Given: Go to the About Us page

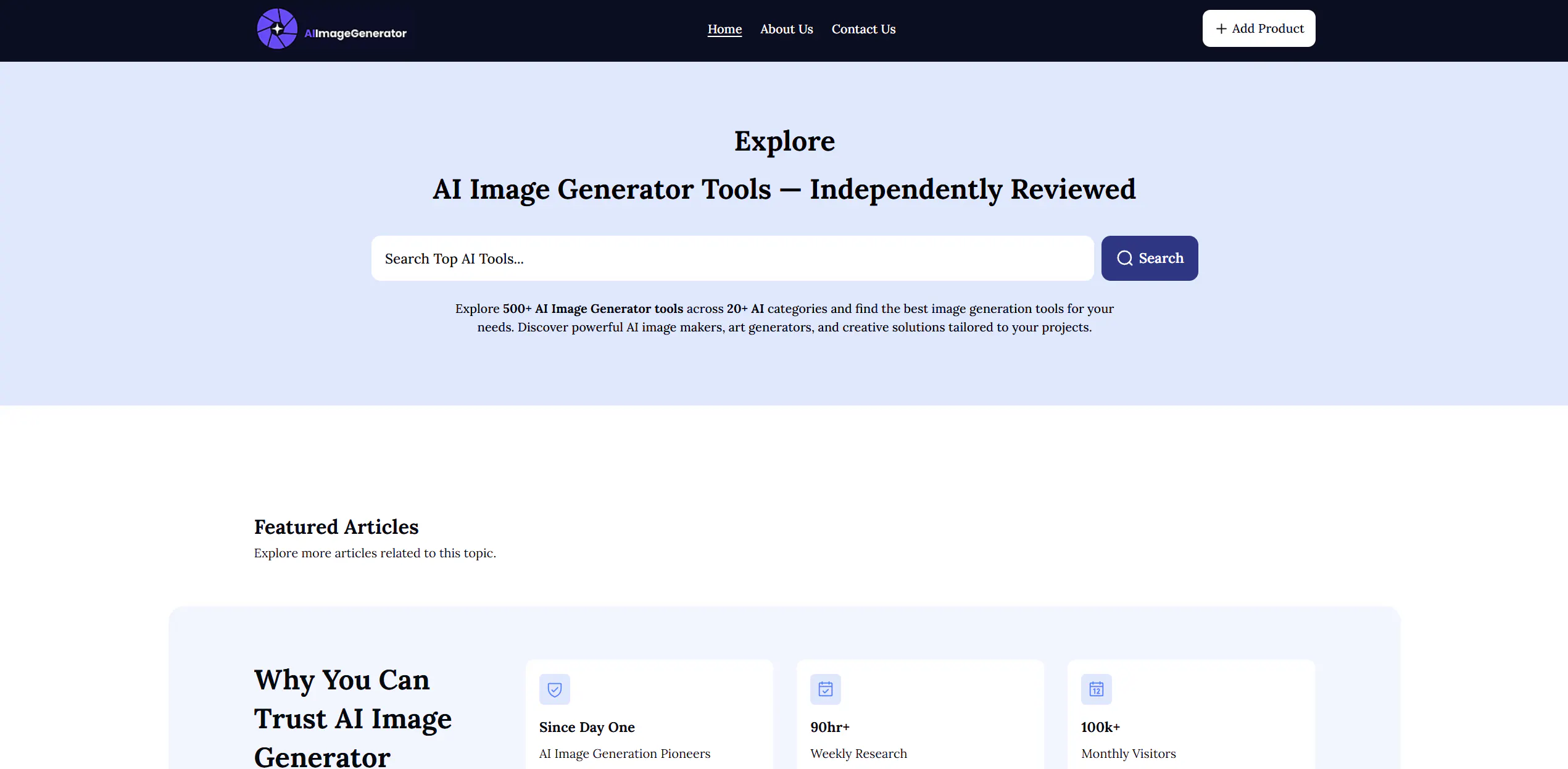Looking at the screenshot, I should tap(787, 29).
